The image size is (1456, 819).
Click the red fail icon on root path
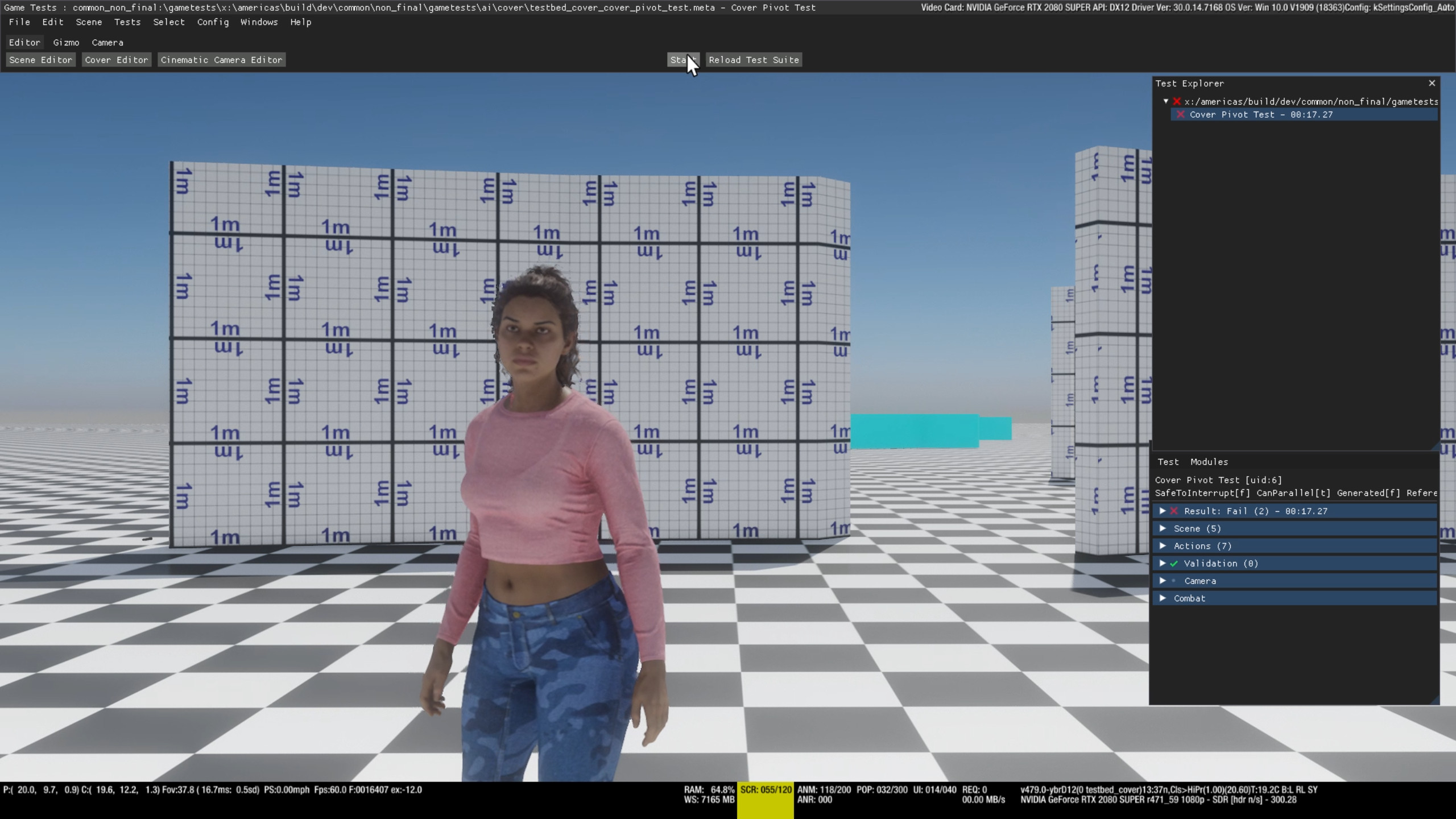pos(1177,101)
